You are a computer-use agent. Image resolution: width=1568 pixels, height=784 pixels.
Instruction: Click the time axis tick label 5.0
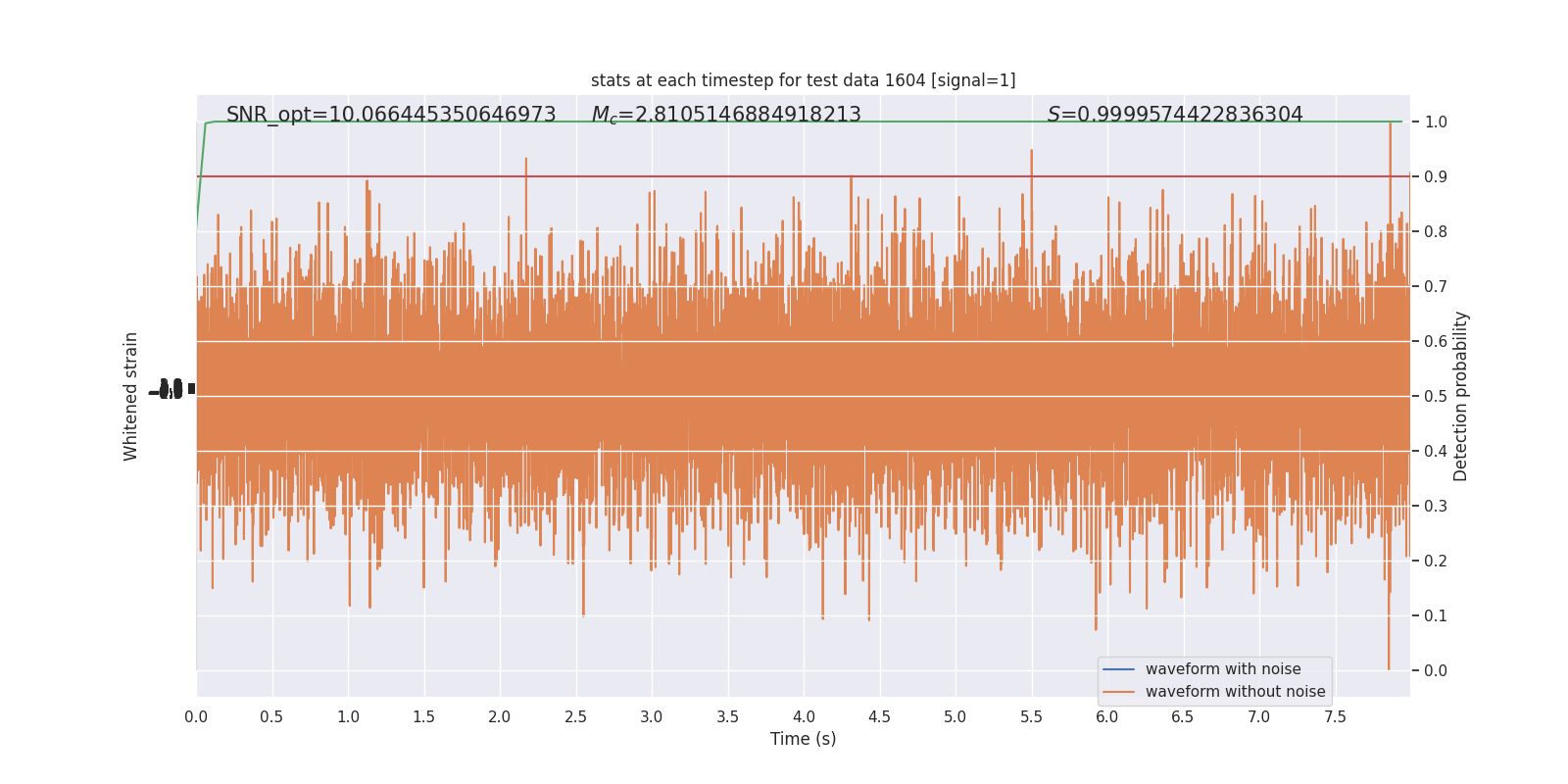(955, 716)
